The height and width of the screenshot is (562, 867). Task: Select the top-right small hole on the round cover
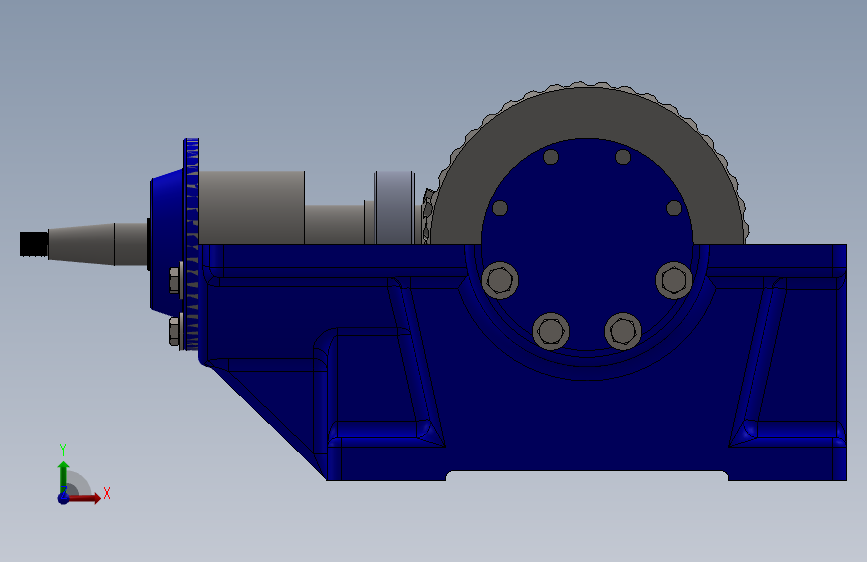click(623, 157)
